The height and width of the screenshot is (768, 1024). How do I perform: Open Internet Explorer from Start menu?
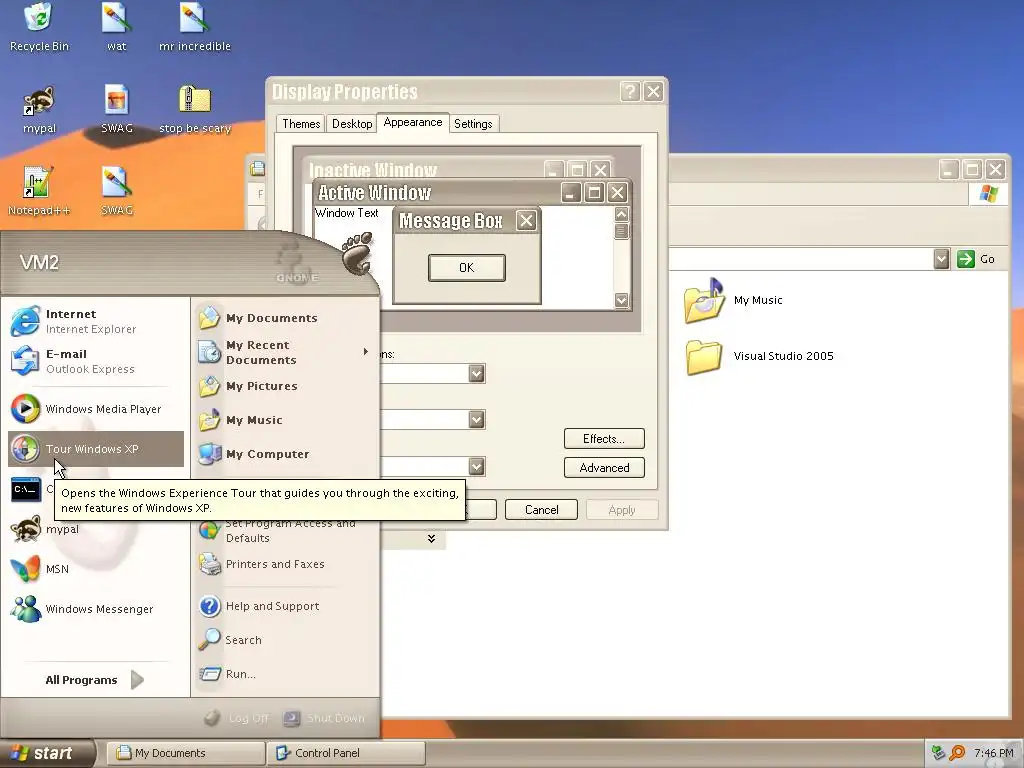tap(95, 321)
